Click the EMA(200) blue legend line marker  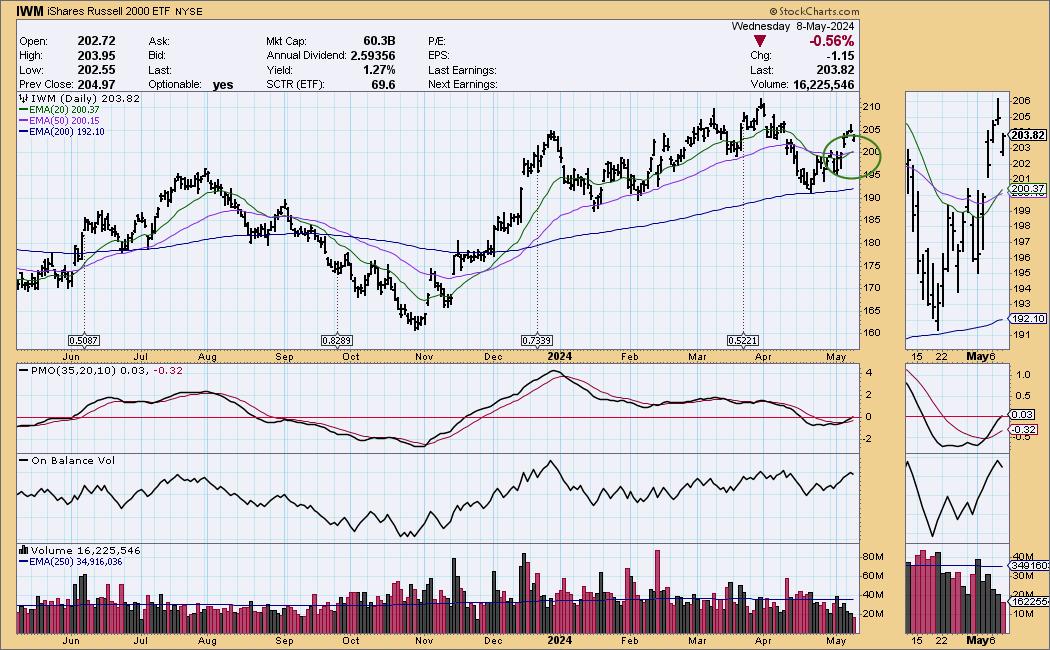(24, 132)
